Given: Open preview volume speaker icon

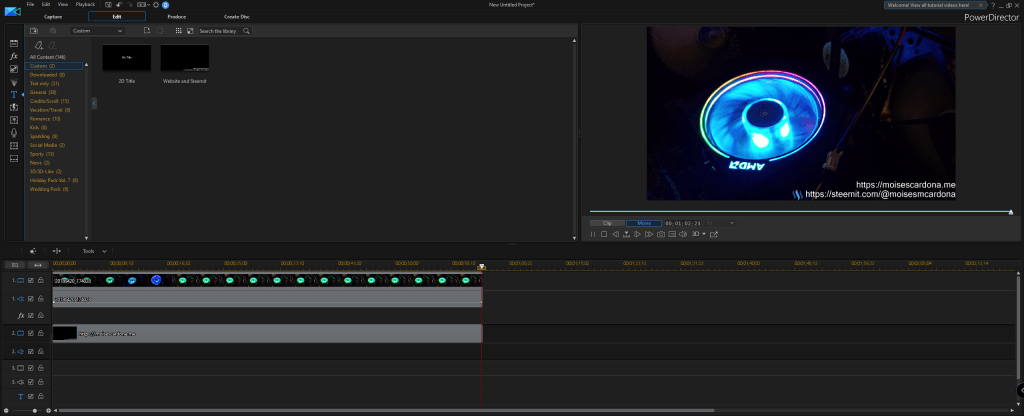Looking at the screenshot, I should (x=682, y=234).
